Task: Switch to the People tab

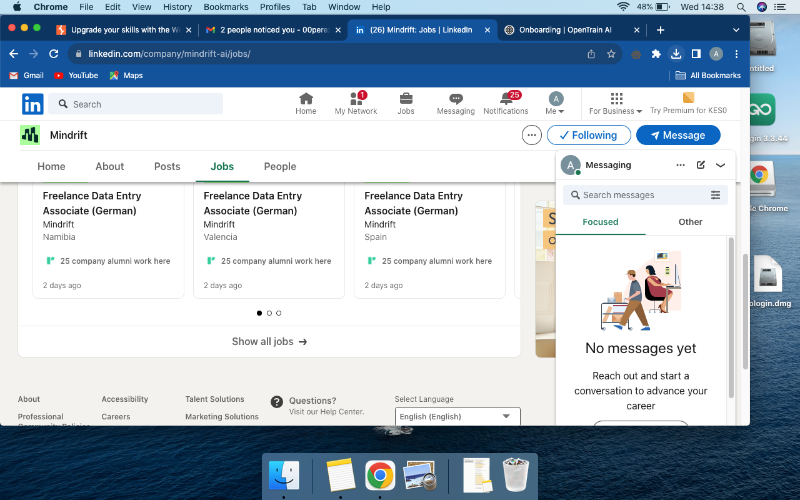Action: coord(280,167)
